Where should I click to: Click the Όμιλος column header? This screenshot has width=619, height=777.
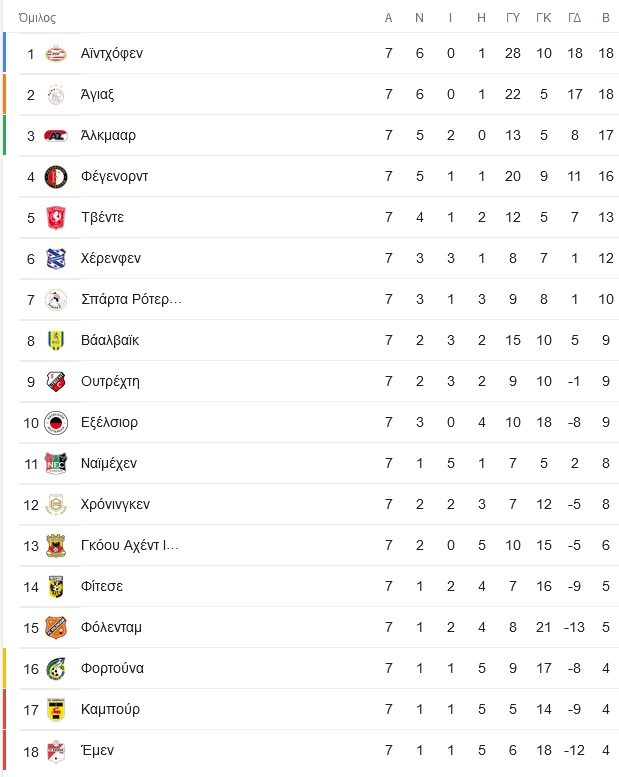pyautogui.click(x=37, y=18)
